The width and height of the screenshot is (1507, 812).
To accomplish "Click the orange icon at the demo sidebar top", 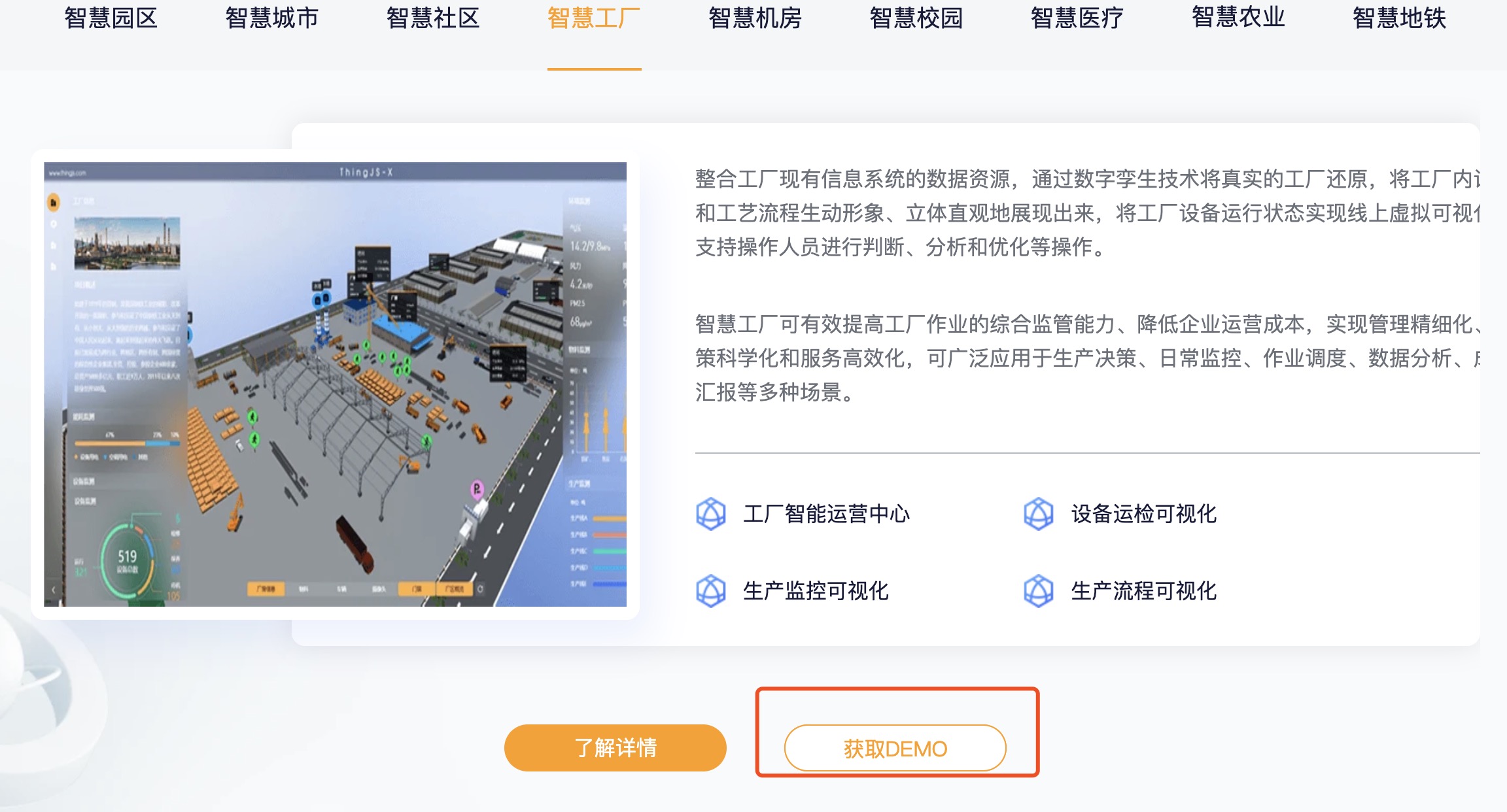I will click(54, 203).
